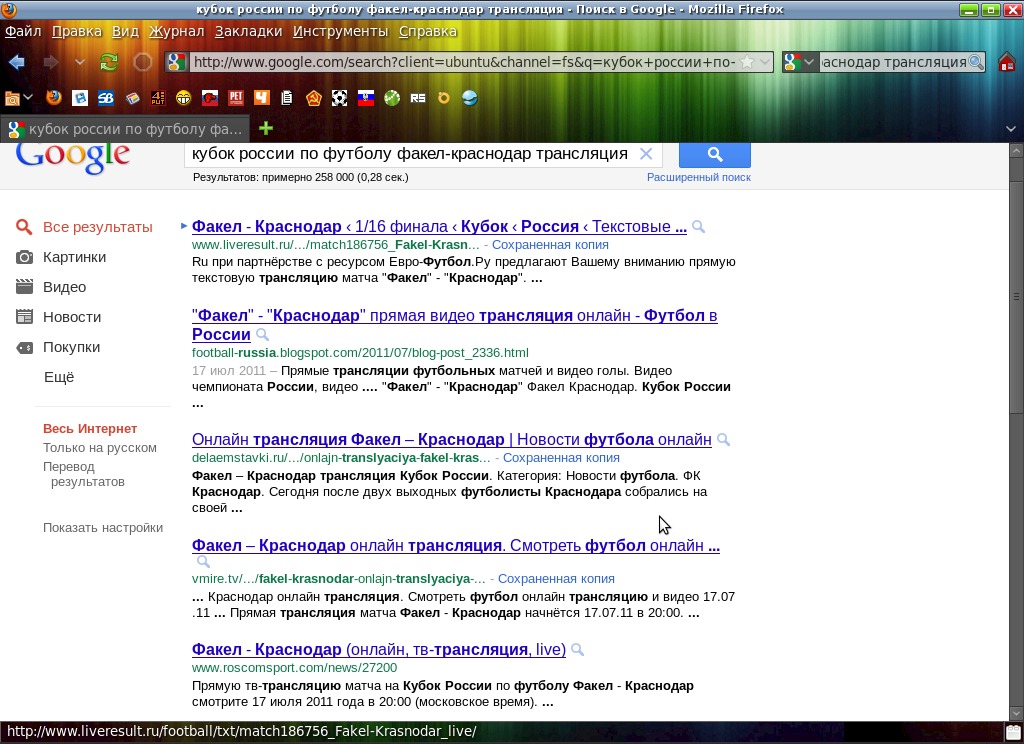Open Сохраненная копия for the vmire.tv result
Screen dimensions: 1024x744
pos(556,579)
